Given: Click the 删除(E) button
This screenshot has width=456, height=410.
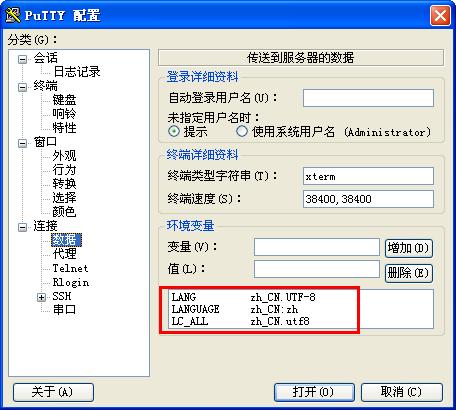Looking at the screenshot, I should point(409,273).
